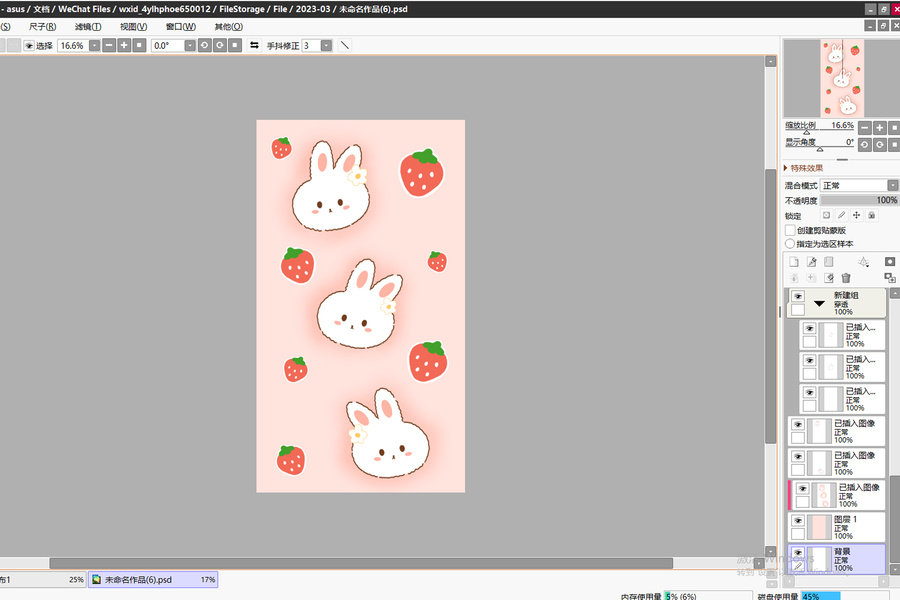This screenshot has width=900, height=600.
Task: Hide the last layer inside 新建组
Action: pos(809,393)
